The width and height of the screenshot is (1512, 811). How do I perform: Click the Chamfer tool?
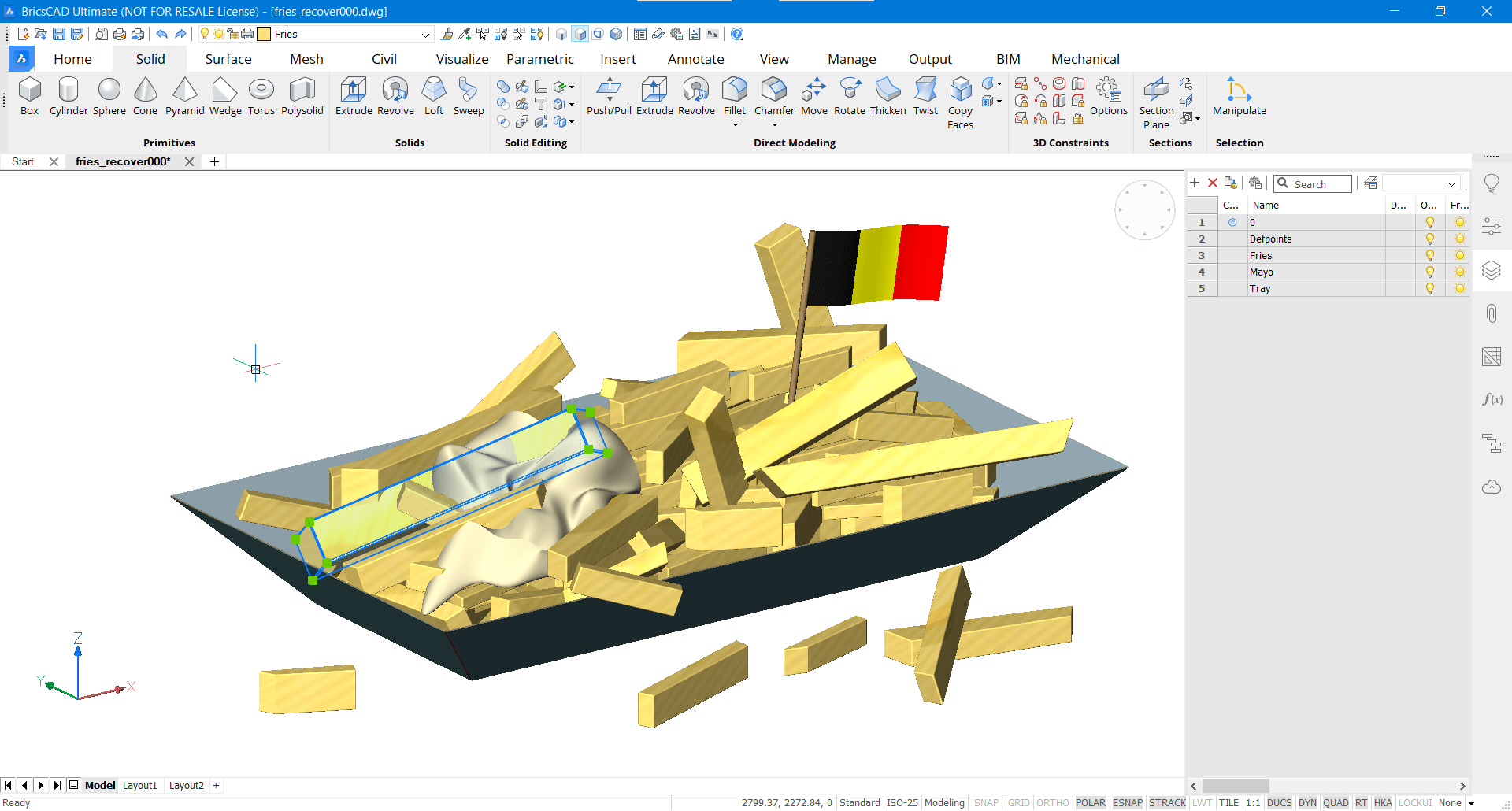774,97
